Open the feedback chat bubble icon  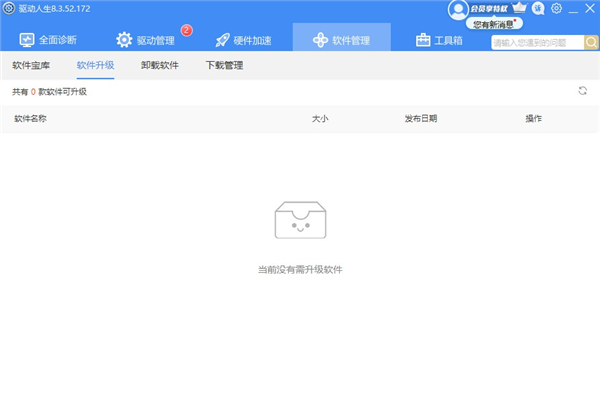pyautogui.click(x=538, y=8)
